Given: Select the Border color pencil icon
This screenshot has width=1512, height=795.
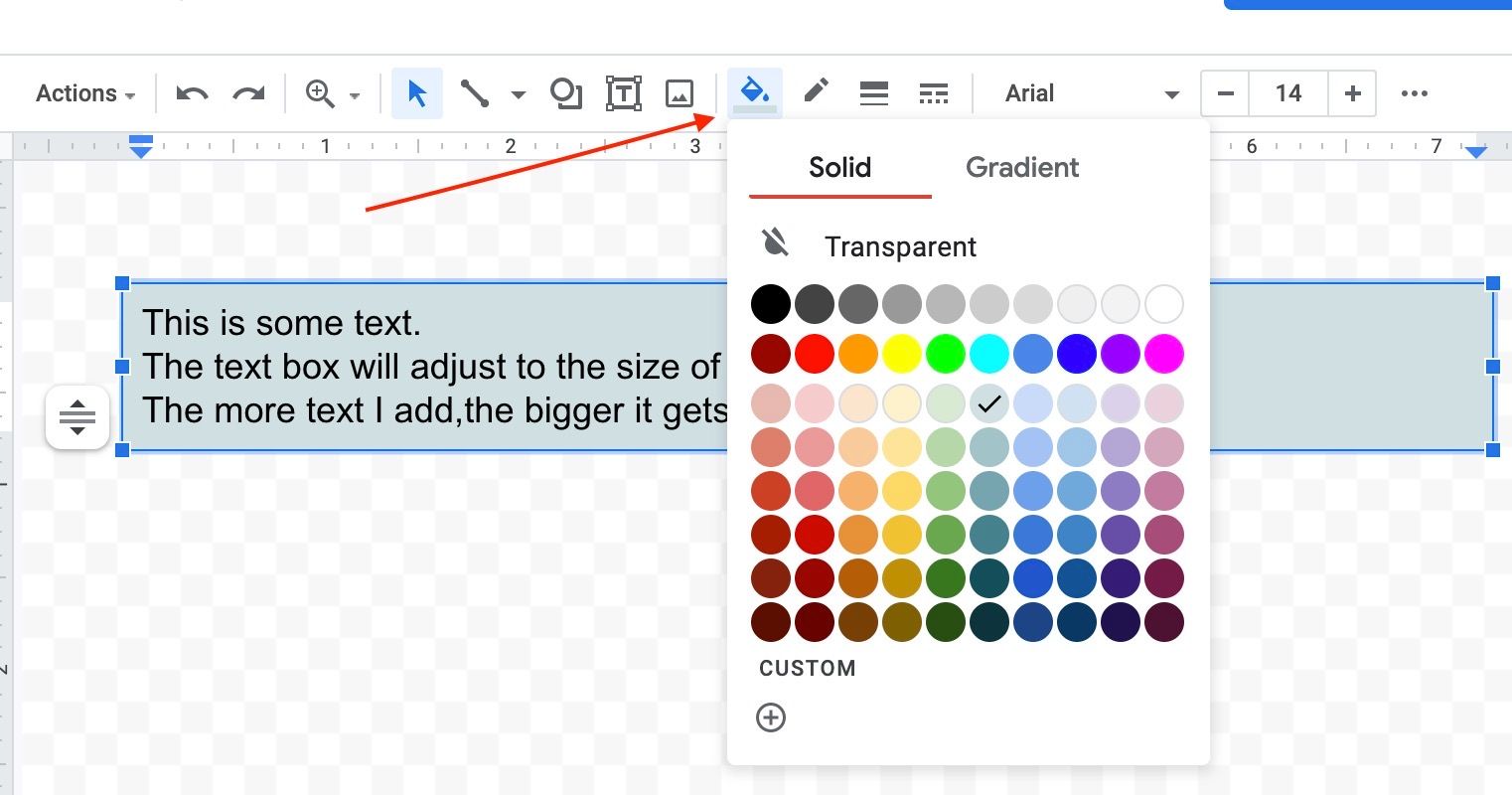Looking at the screenshot, I should click(815, 92).
